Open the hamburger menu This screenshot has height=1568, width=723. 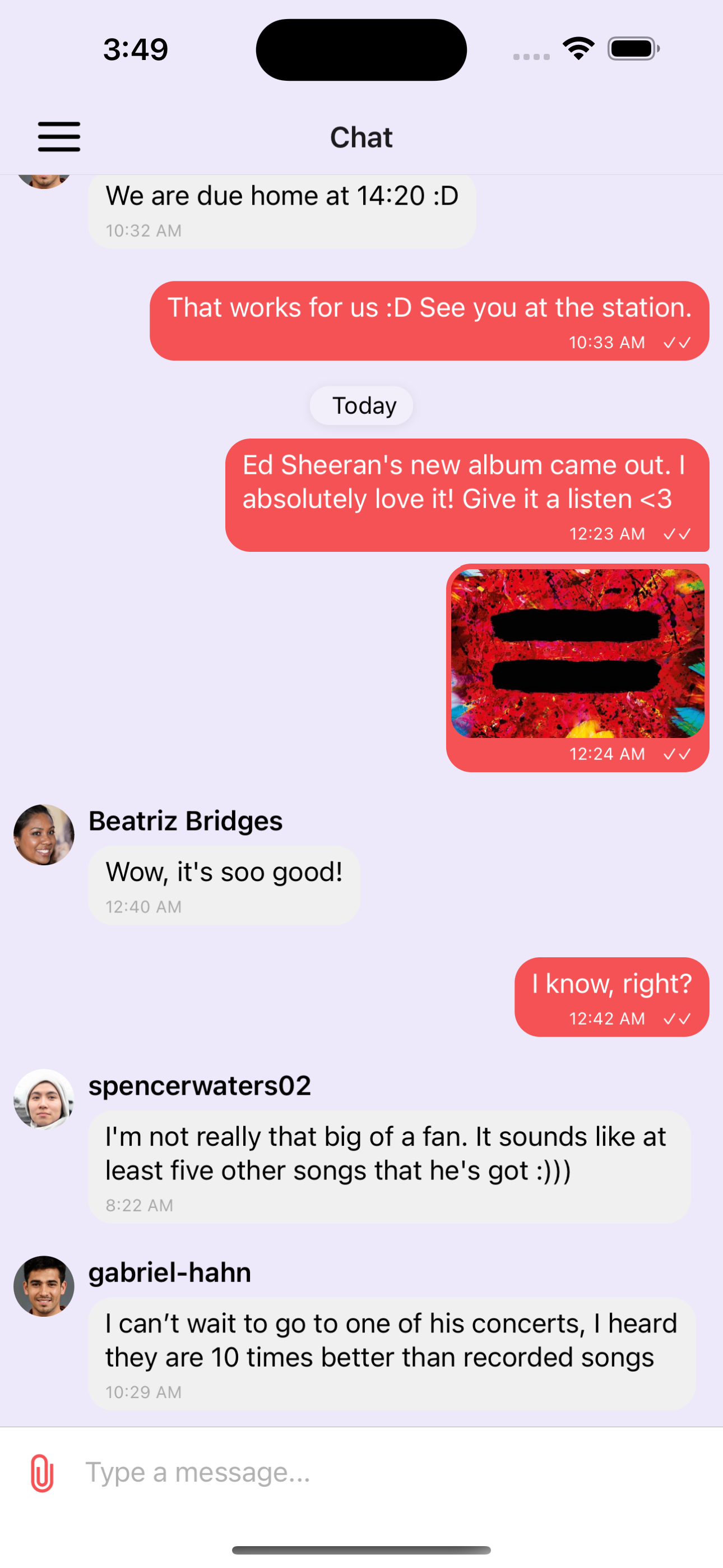point(59,136)
